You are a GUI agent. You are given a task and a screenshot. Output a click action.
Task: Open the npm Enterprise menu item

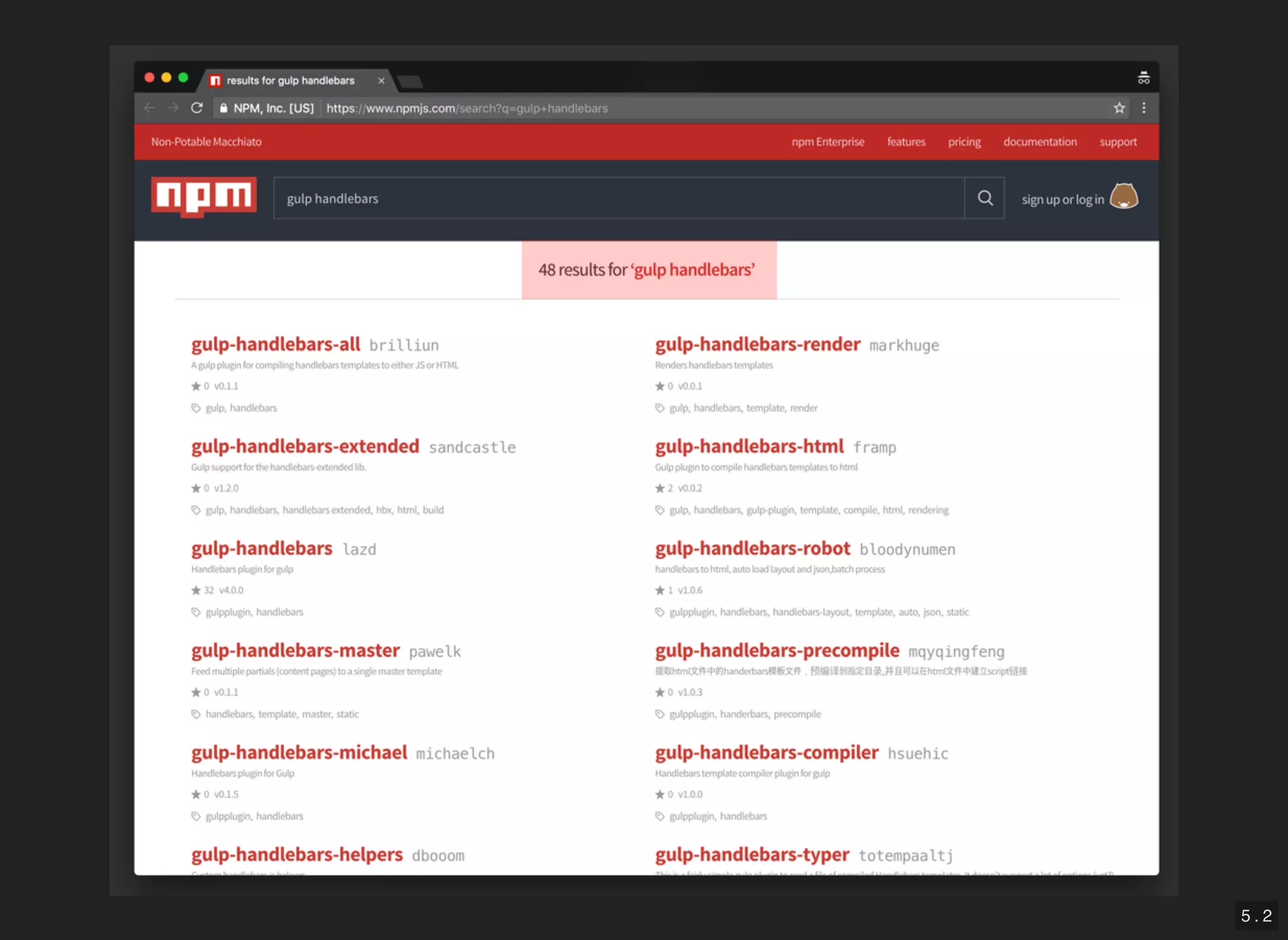coord(828,142)
